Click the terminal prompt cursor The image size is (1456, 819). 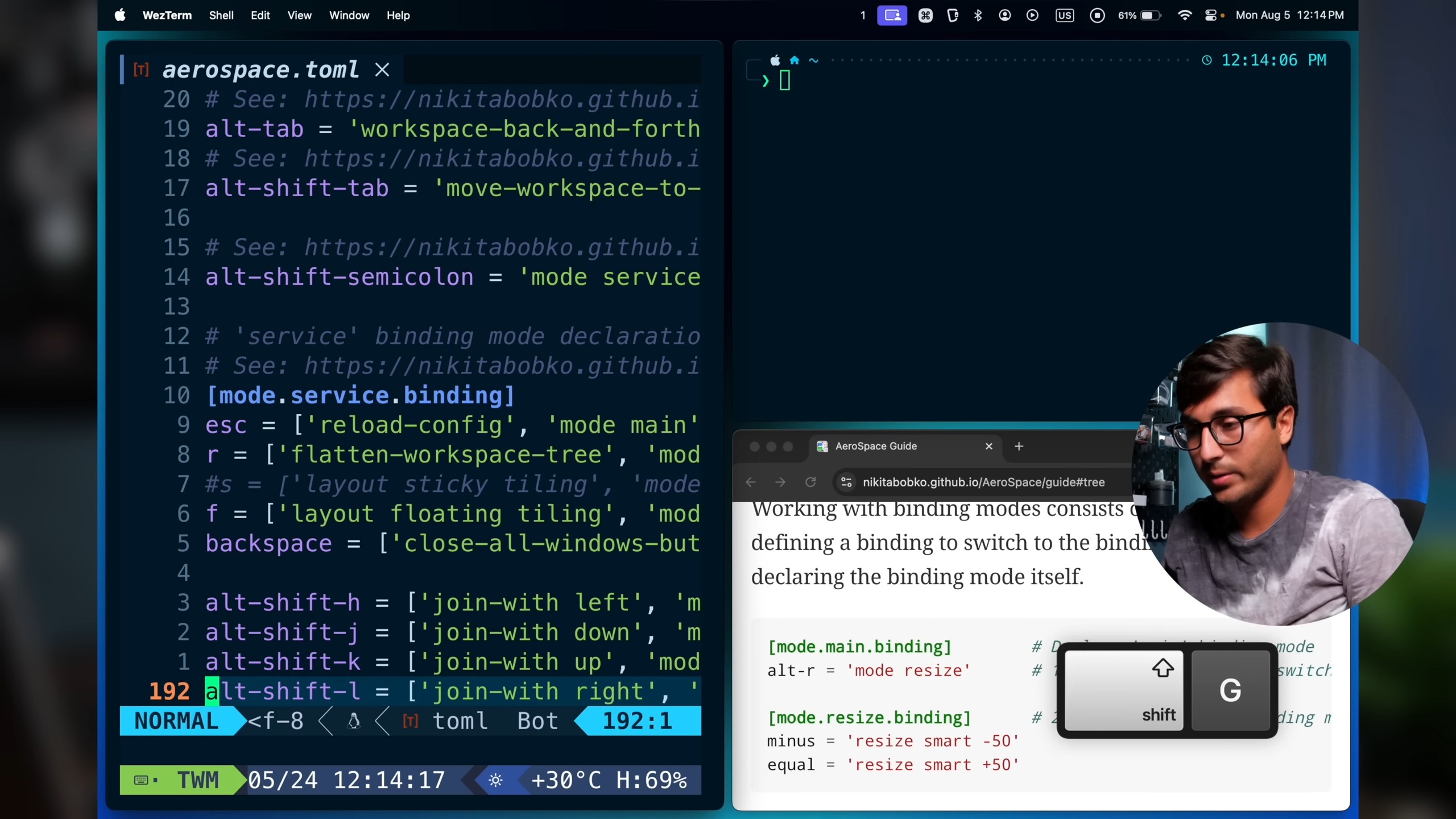click(785, 81)
